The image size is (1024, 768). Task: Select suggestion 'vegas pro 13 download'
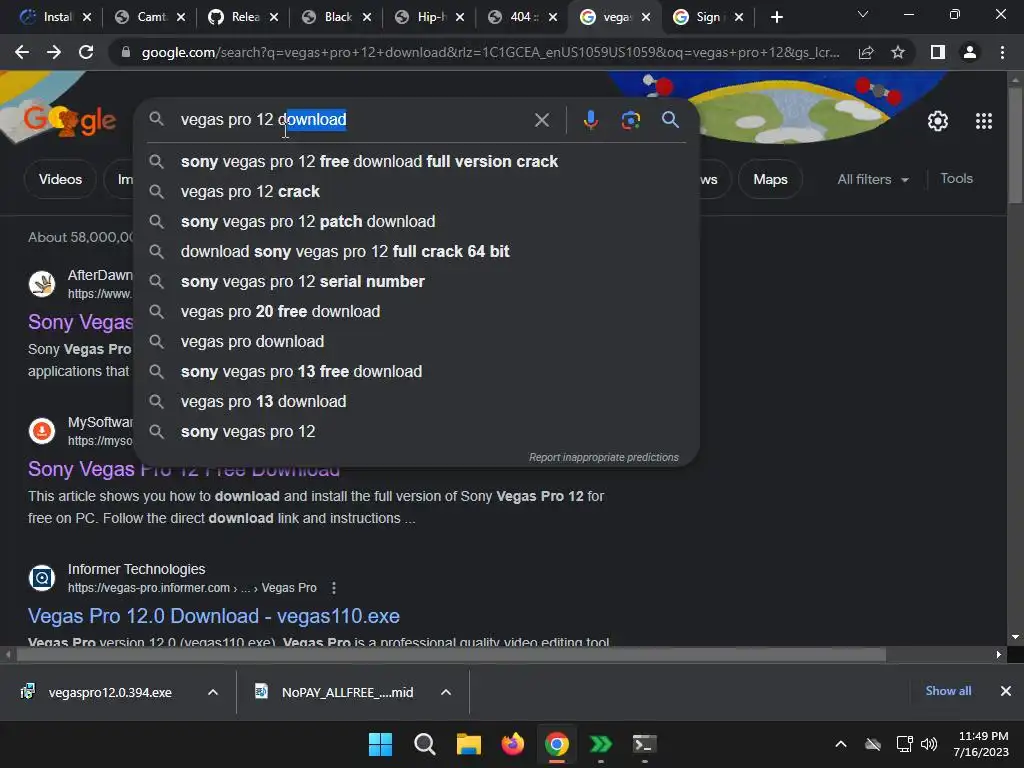pos(416,402)
